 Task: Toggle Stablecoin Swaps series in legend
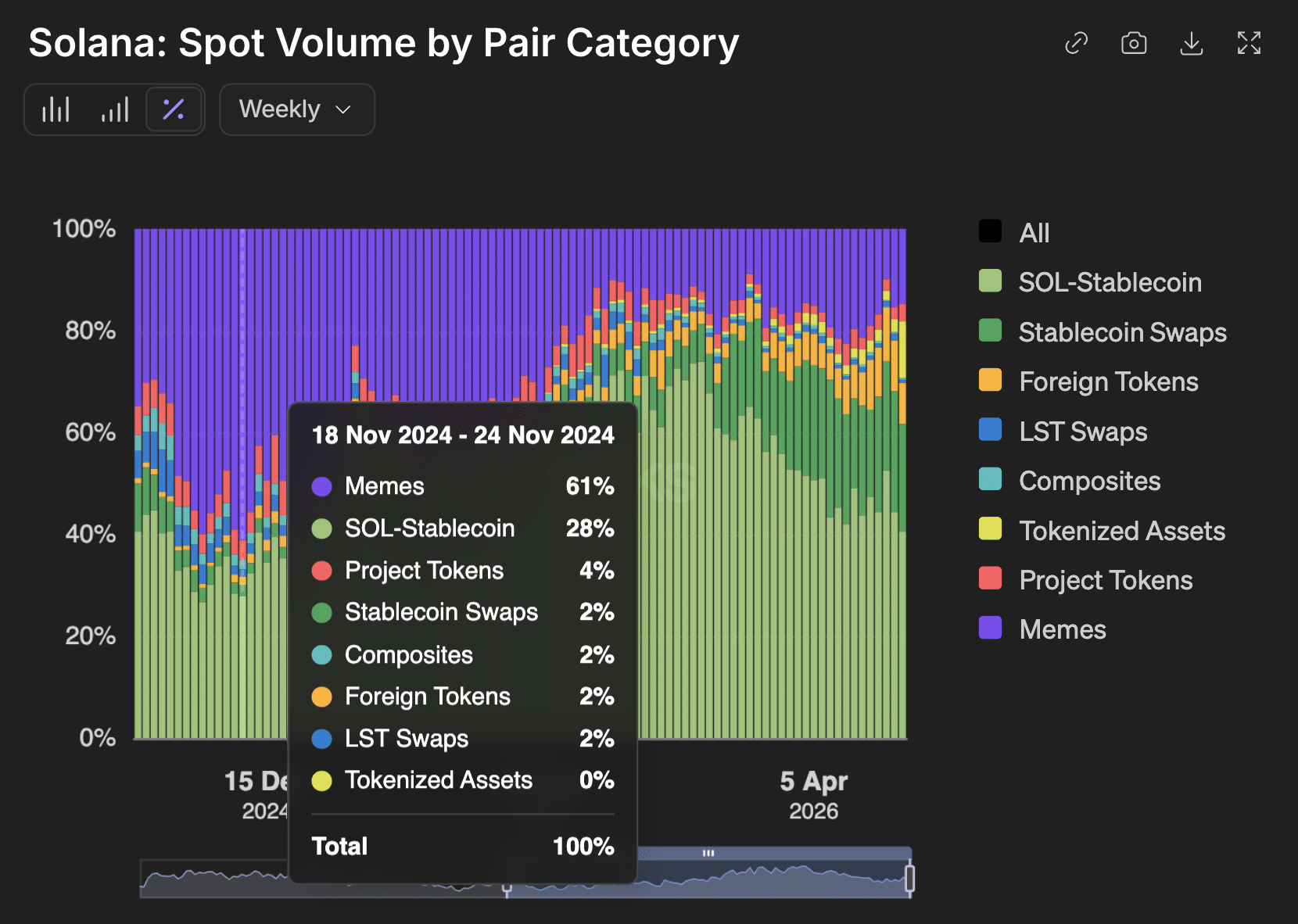coord(1103,331)
